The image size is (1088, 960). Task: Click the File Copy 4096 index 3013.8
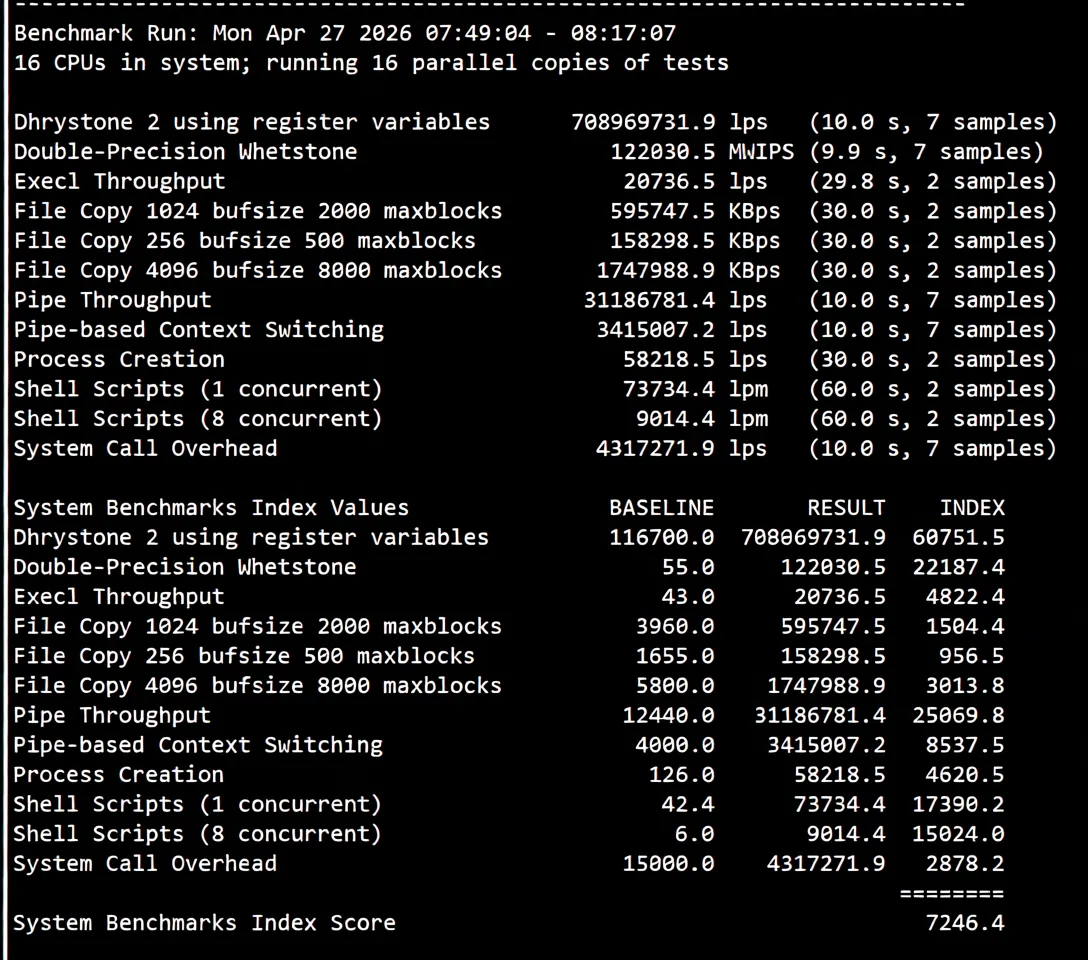pos(965,686)
